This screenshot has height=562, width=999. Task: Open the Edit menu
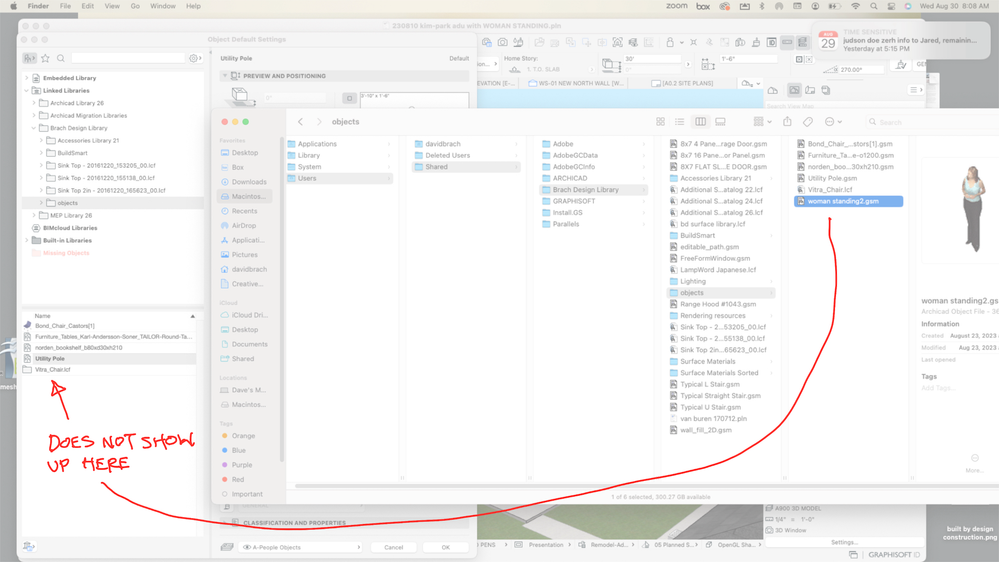(x=87, y=6)
